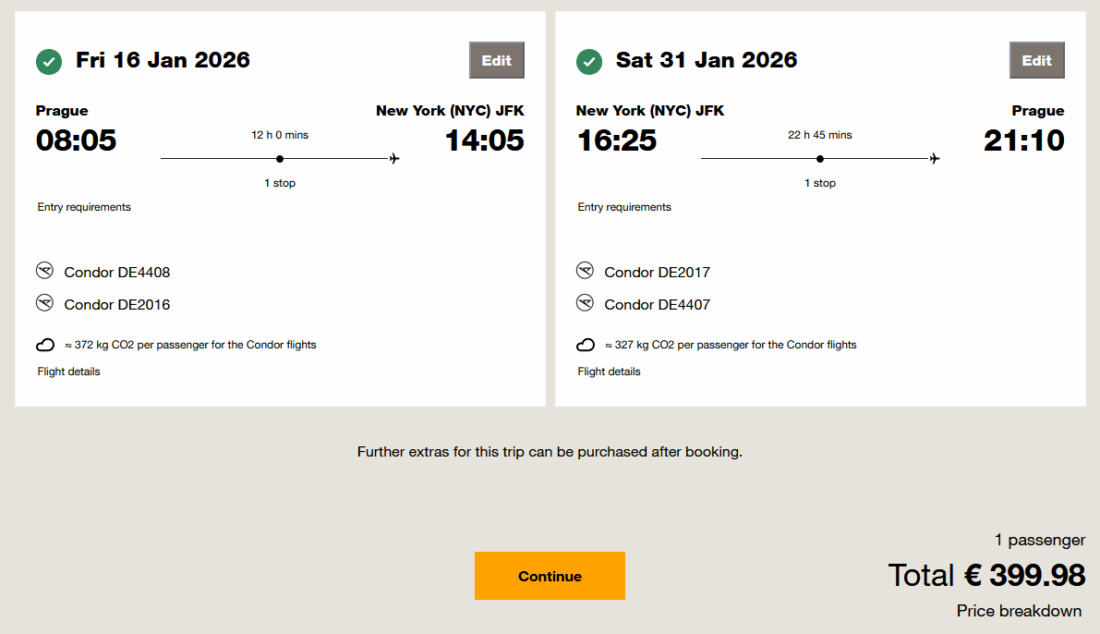
Task: Click the stop dot on the return route line
Action: click(820, 158)
